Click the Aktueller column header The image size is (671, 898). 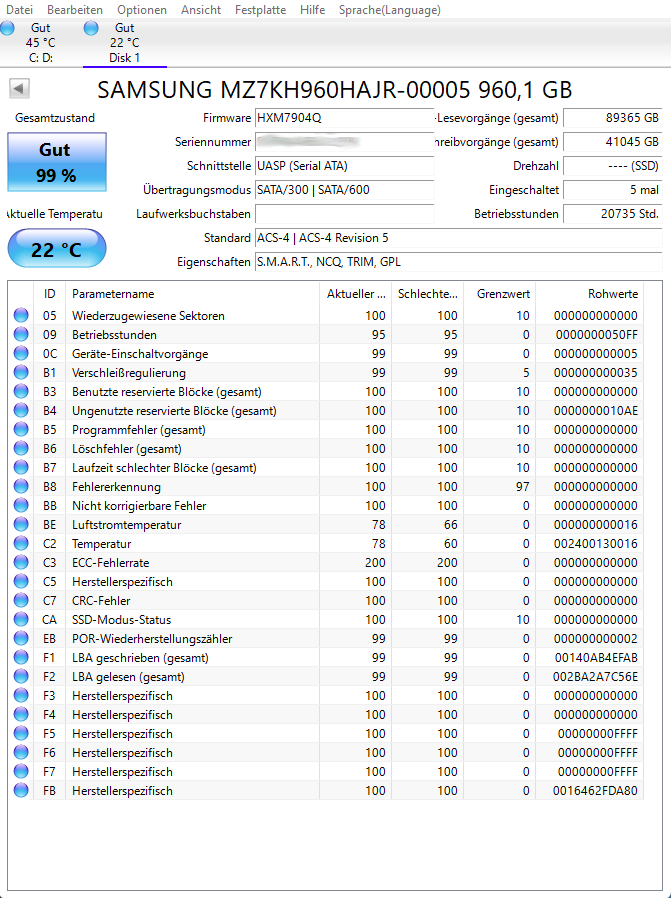tap(356, 294)
